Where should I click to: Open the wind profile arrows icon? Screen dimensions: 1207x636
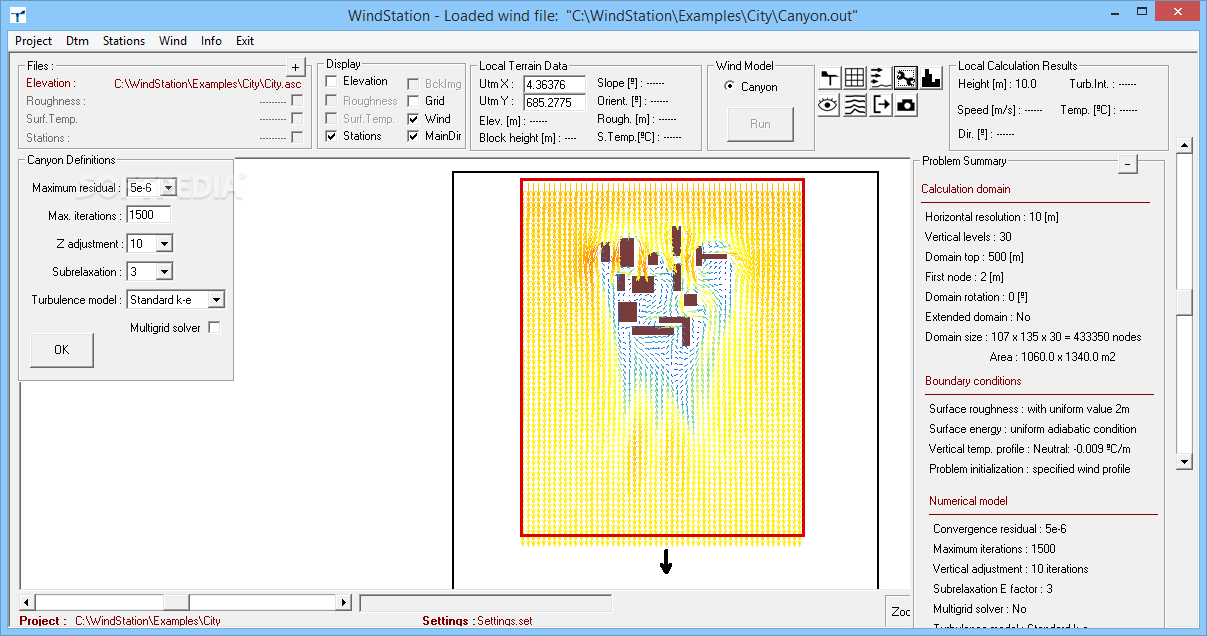pyautogui.click(x=880, y=78)
